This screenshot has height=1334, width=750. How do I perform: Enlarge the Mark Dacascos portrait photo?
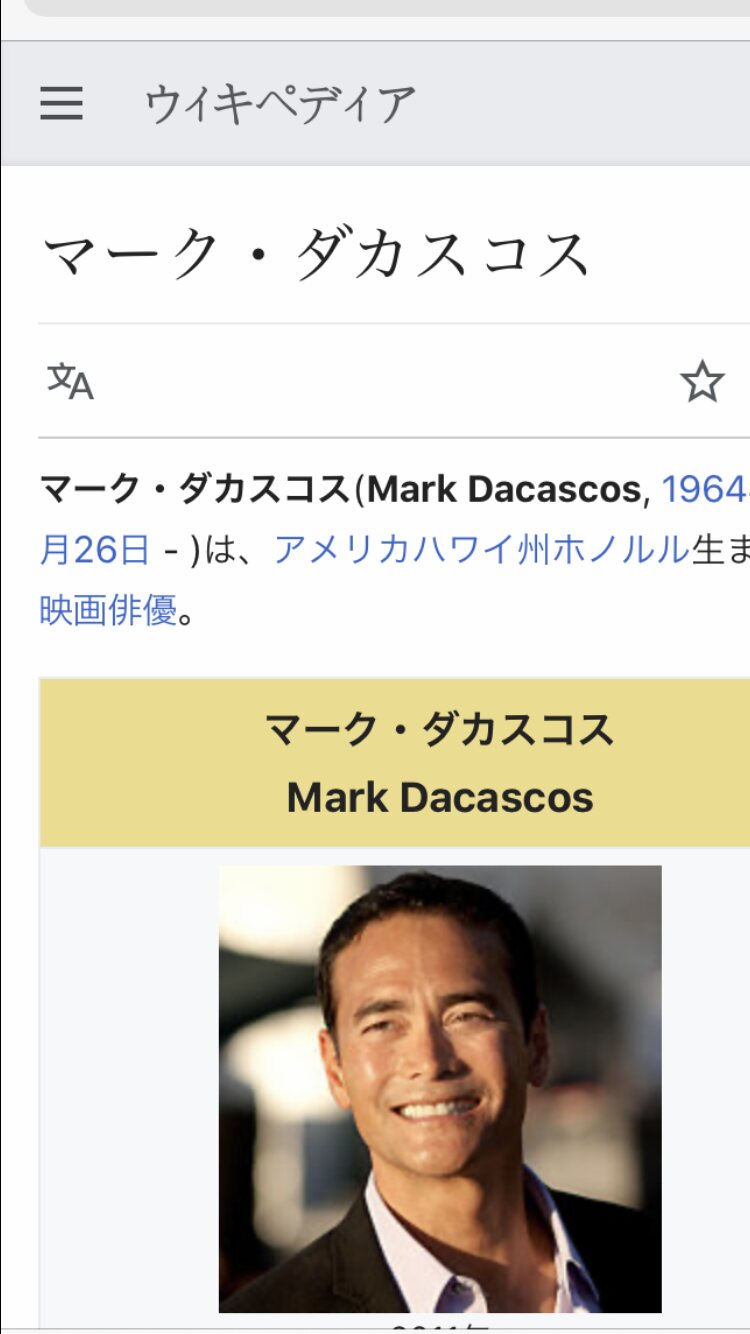440,1089
